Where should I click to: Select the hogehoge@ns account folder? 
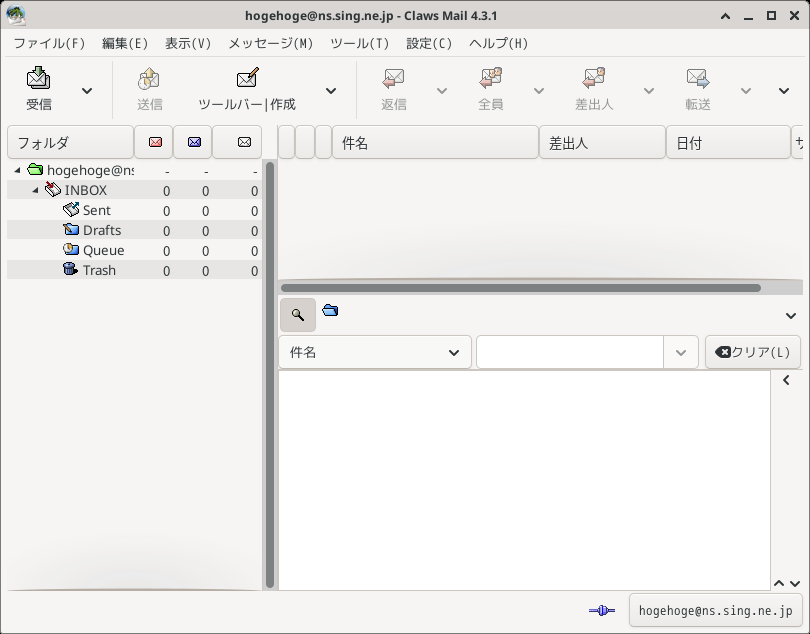coord(134,170)
